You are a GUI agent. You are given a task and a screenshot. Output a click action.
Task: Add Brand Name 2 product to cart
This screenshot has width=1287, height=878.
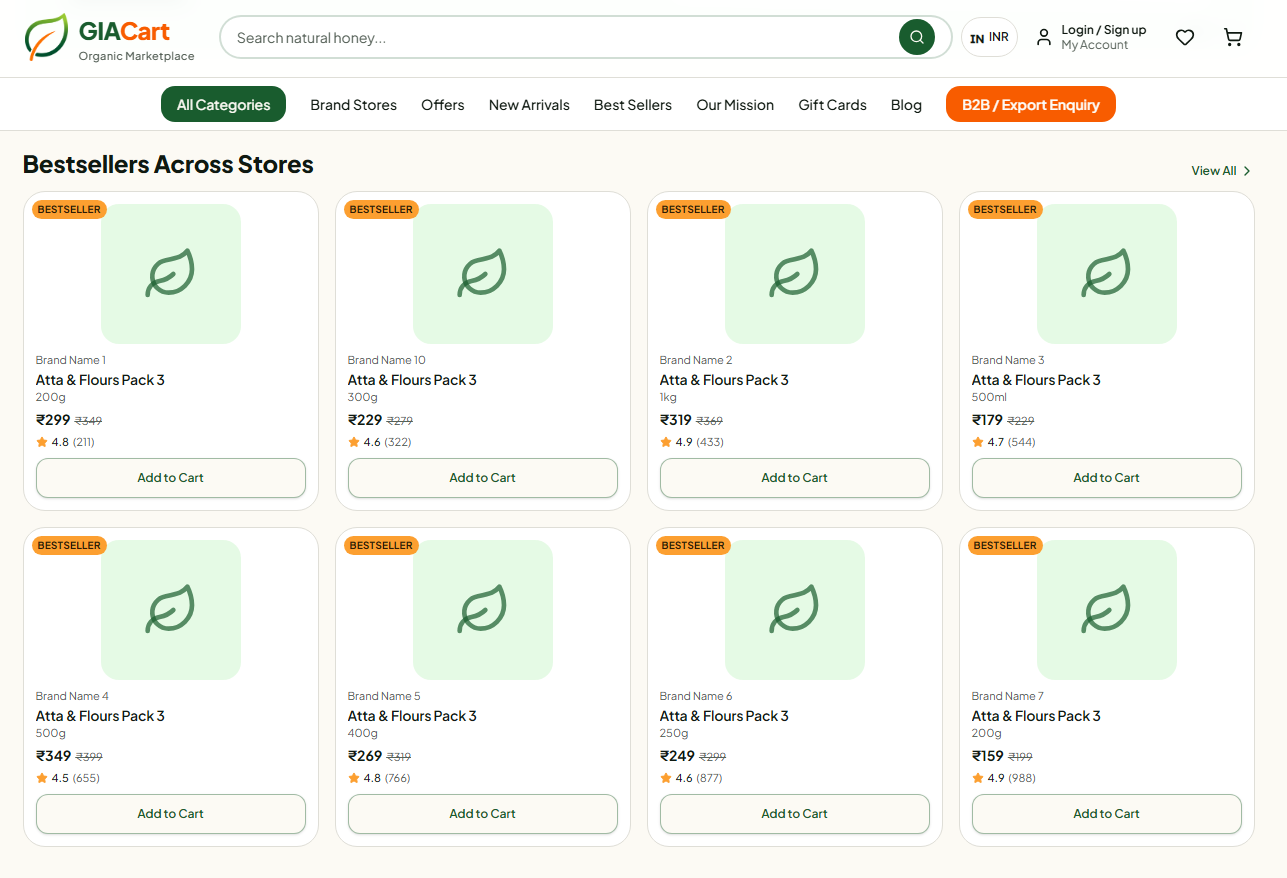pyautogui.click(x=795, y=478)
